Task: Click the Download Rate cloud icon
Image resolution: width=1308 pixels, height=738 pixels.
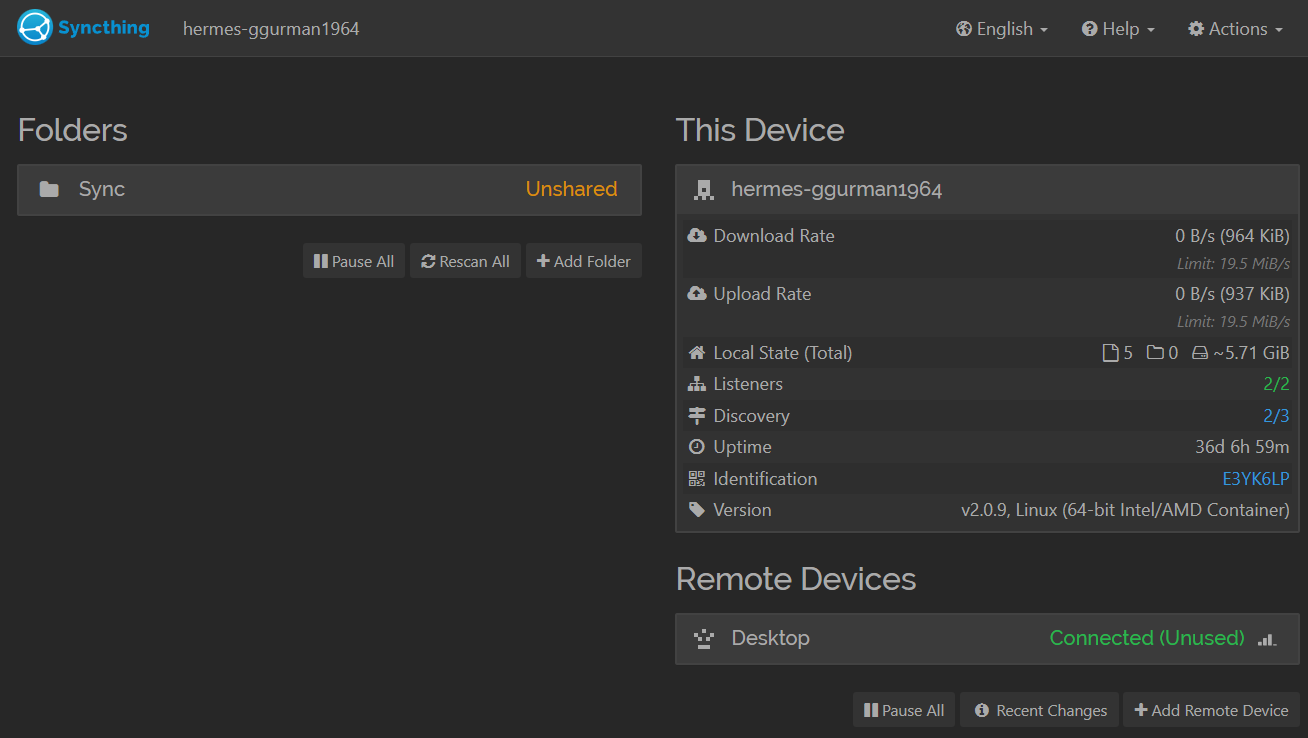Action: click(x=697, y=236)
